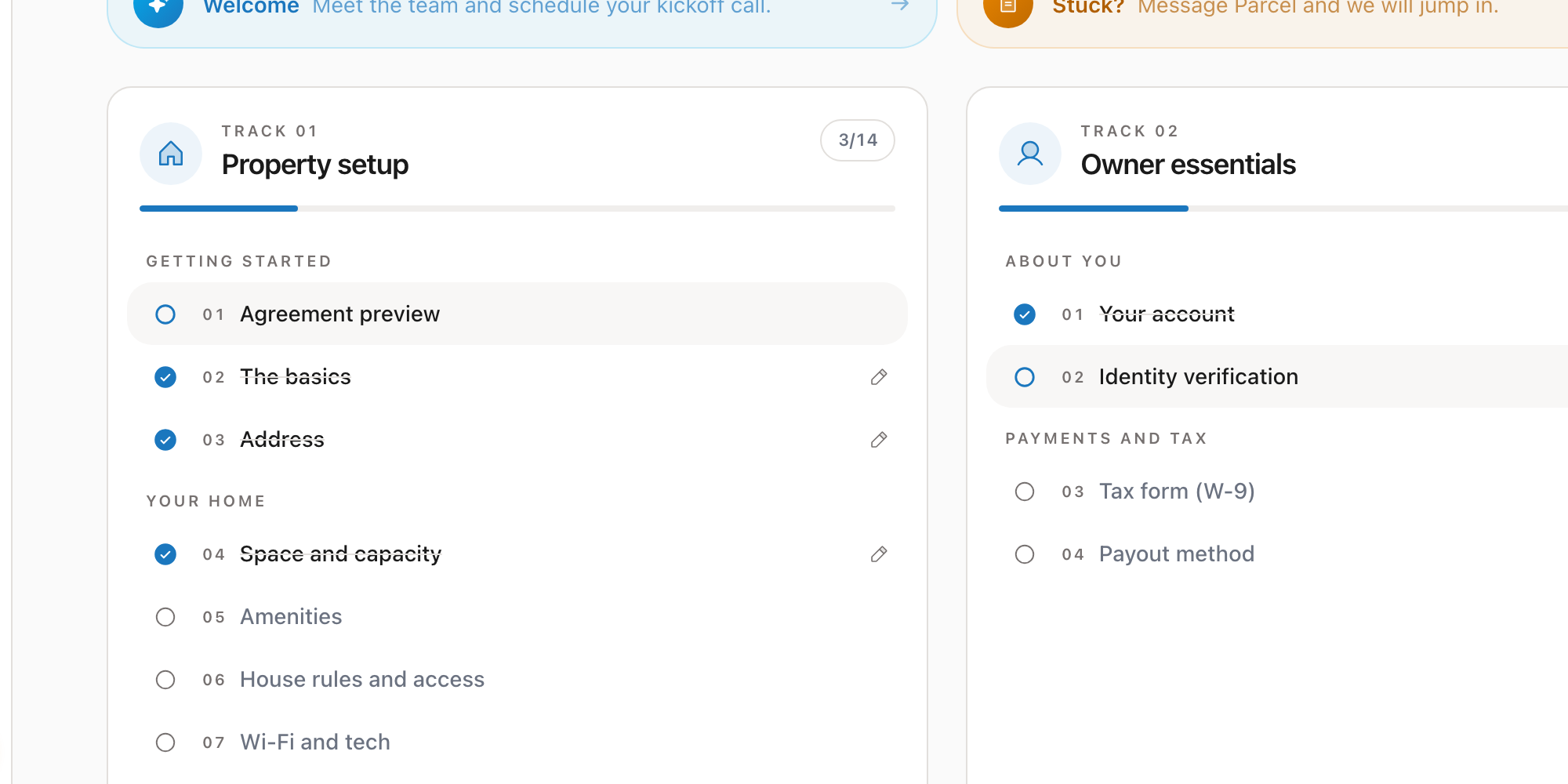Click the person icon on Owner essentials card
1568x784 pixels.
(x=1029, y=154)
